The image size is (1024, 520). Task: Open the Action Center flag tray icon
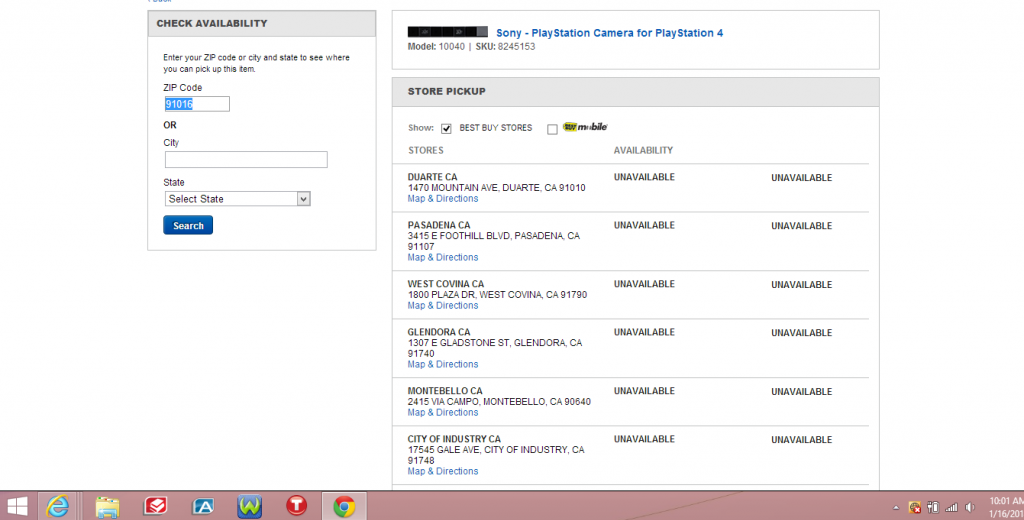click(915, 508)
